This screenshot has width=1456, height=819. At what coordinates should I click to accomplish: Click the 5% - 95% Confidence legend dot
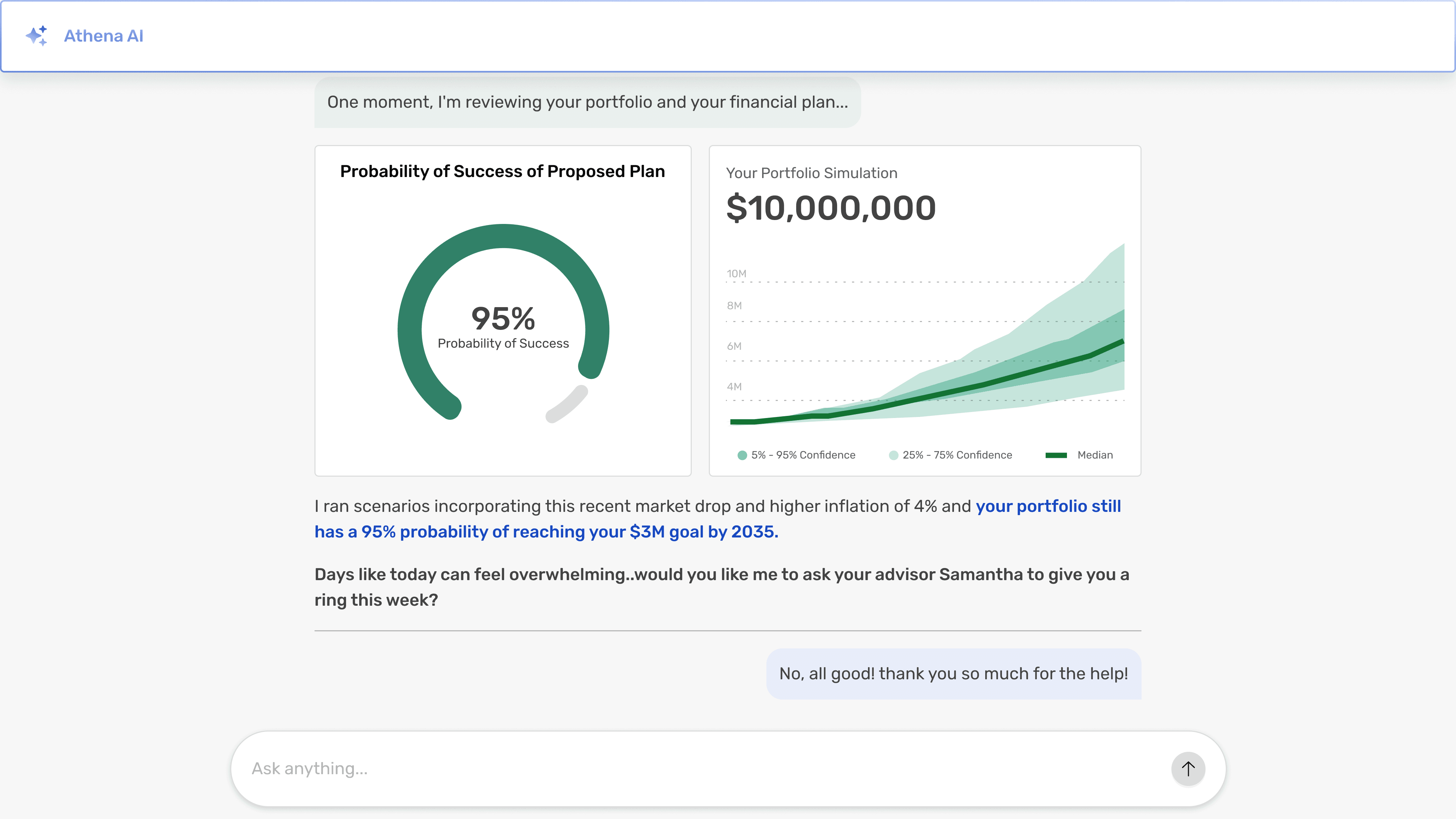click(x=742, y=455)
